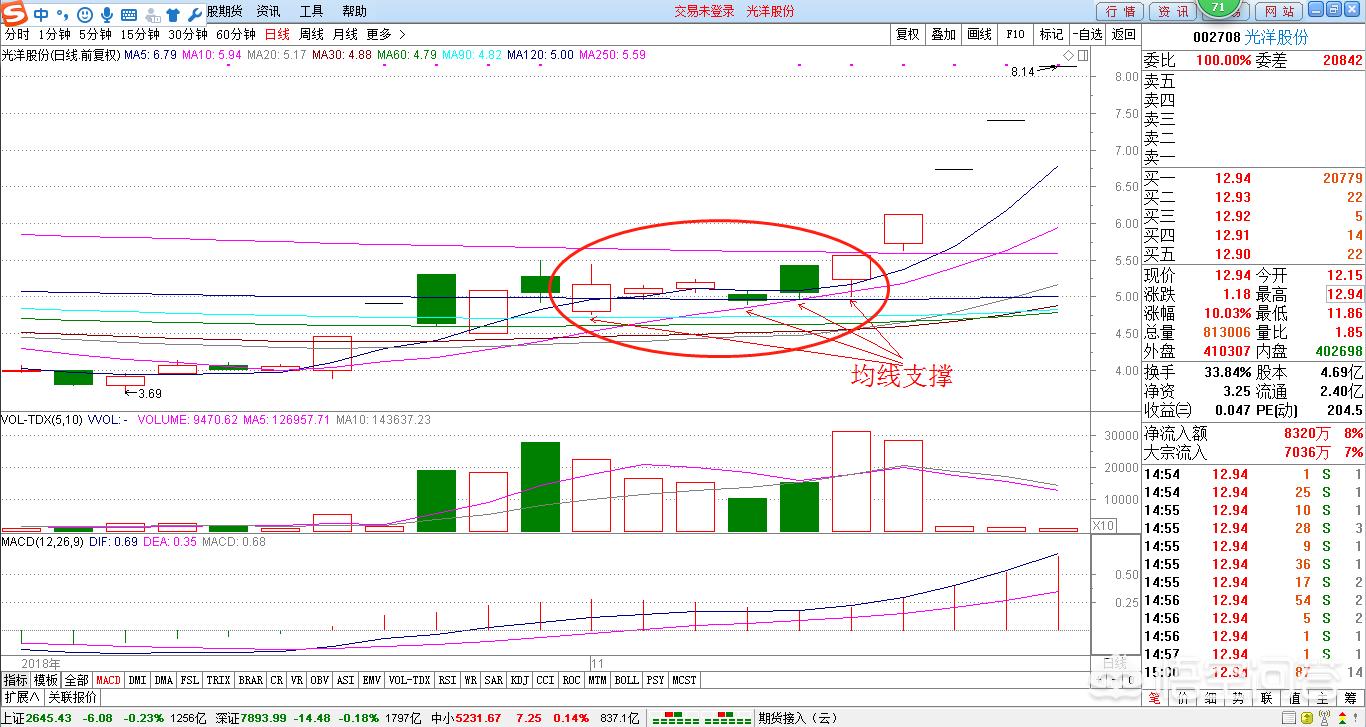
Task: Click the green 71 speed ball
Action: 1218,8
